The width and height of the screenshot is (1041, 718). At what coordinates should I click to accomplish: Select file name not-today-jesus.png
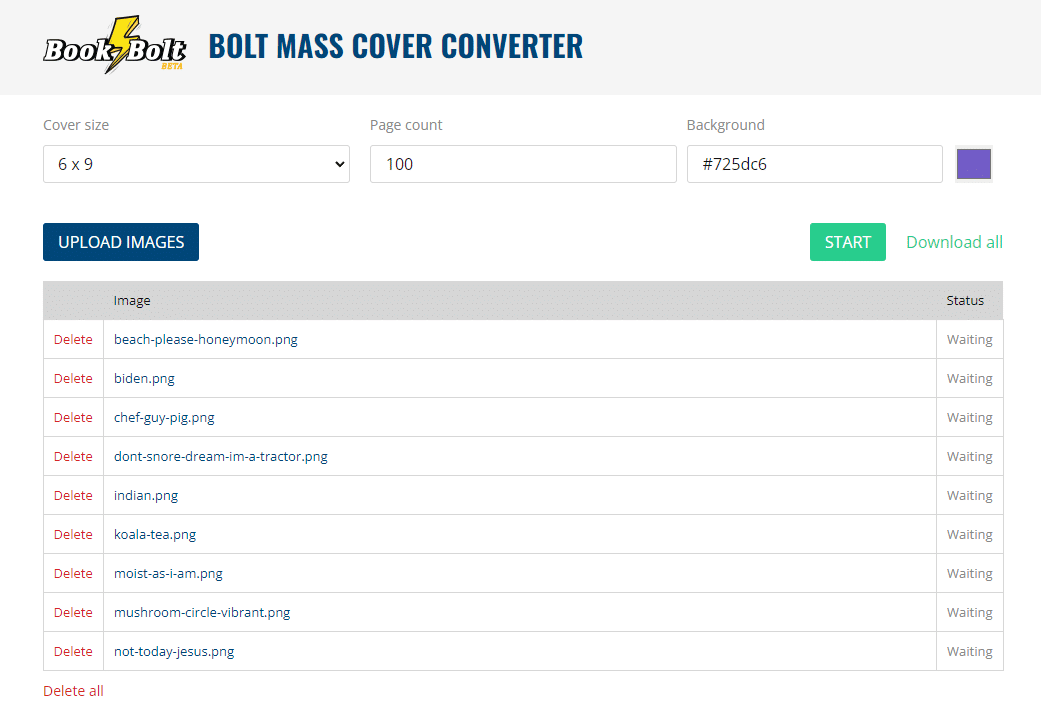pos(174,652)
